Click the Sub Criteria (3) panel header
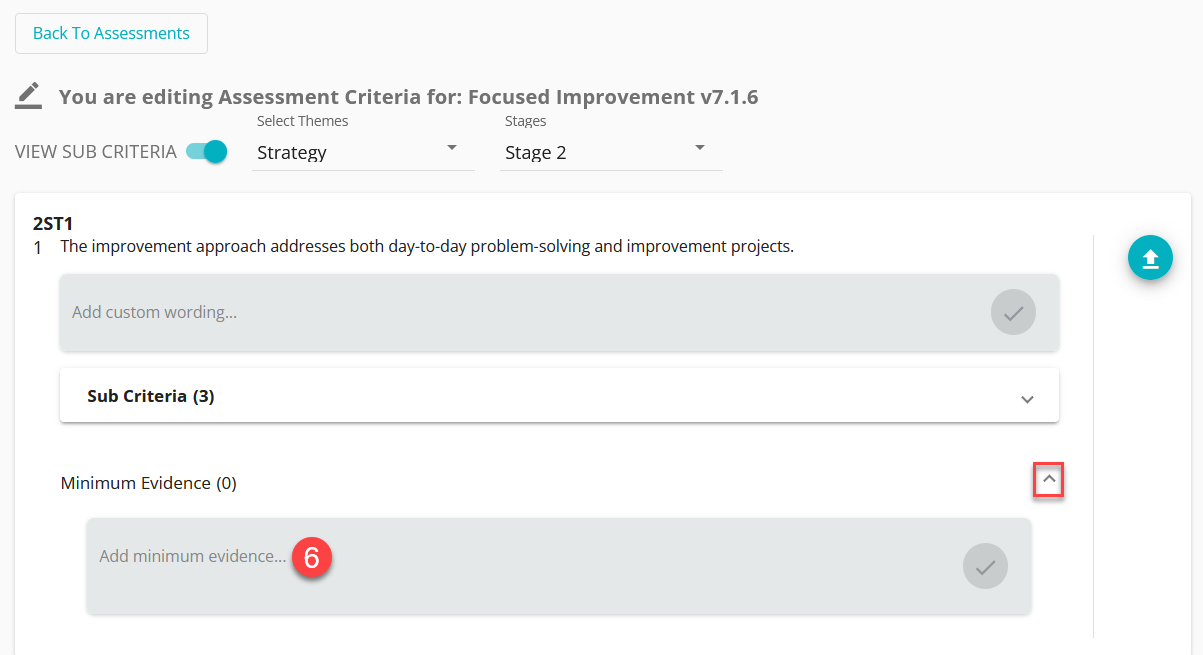 click(x=559, y=395)
